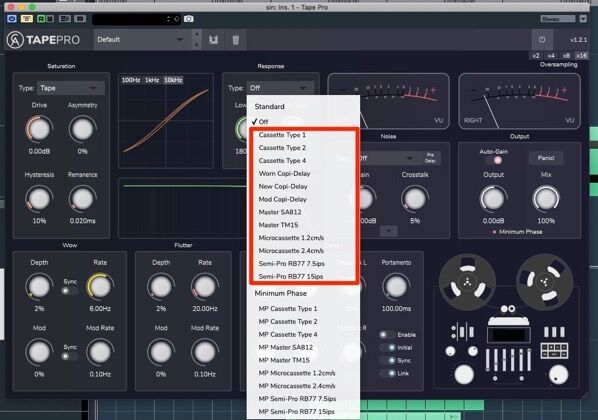Click the Panic! button

546,158
